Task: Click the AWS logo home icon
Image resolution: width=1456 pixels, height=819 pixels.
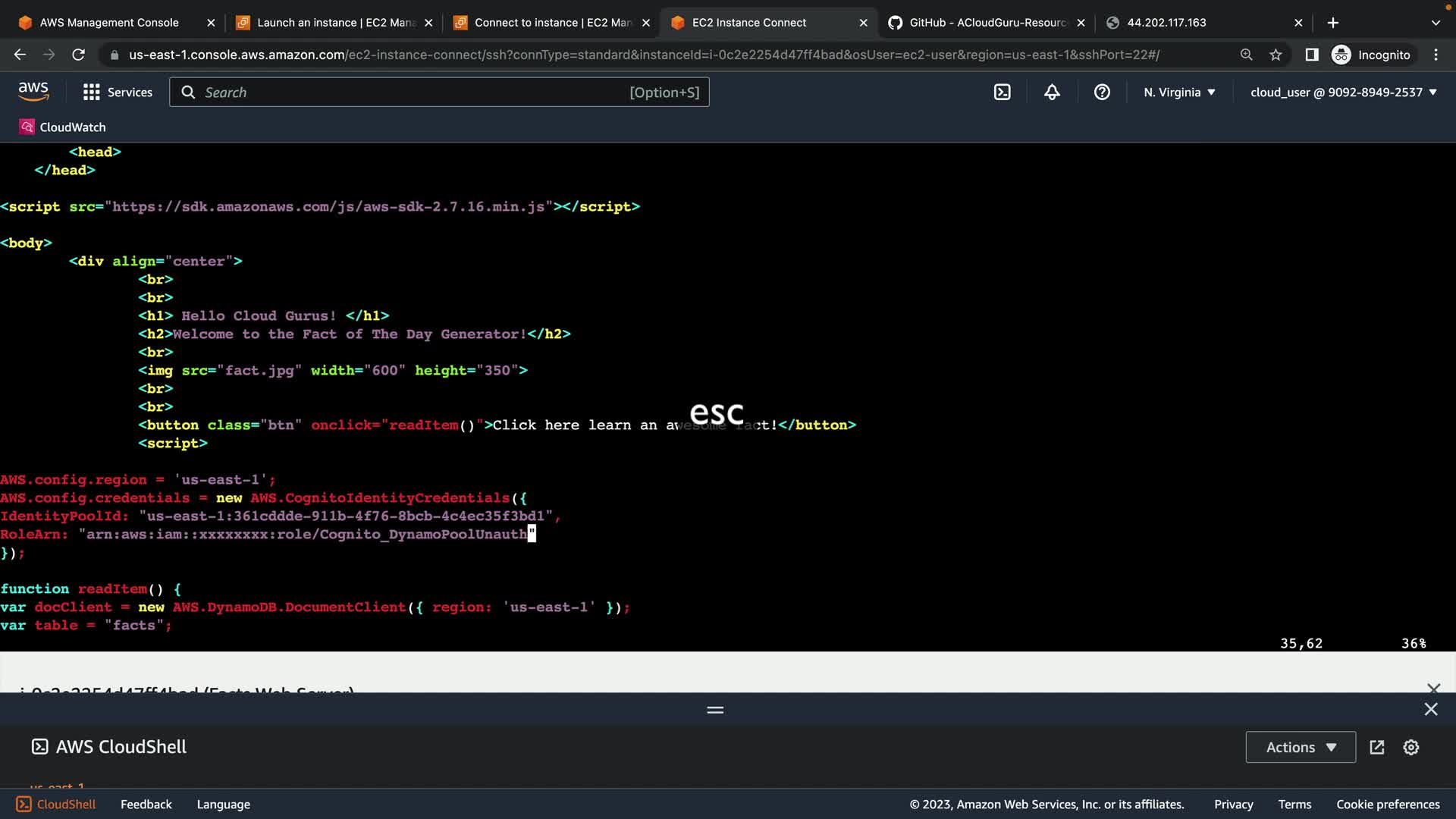Action: pyautogui.click(x=33, y=91)
